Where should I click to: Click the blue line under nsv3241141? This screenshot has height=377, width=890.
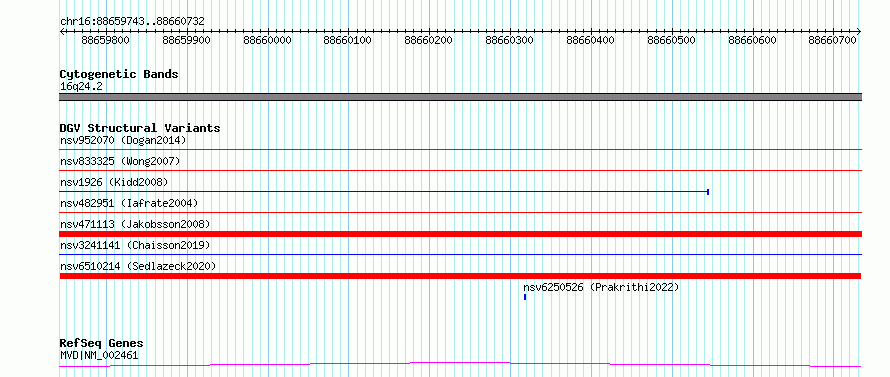coord(460,254)
